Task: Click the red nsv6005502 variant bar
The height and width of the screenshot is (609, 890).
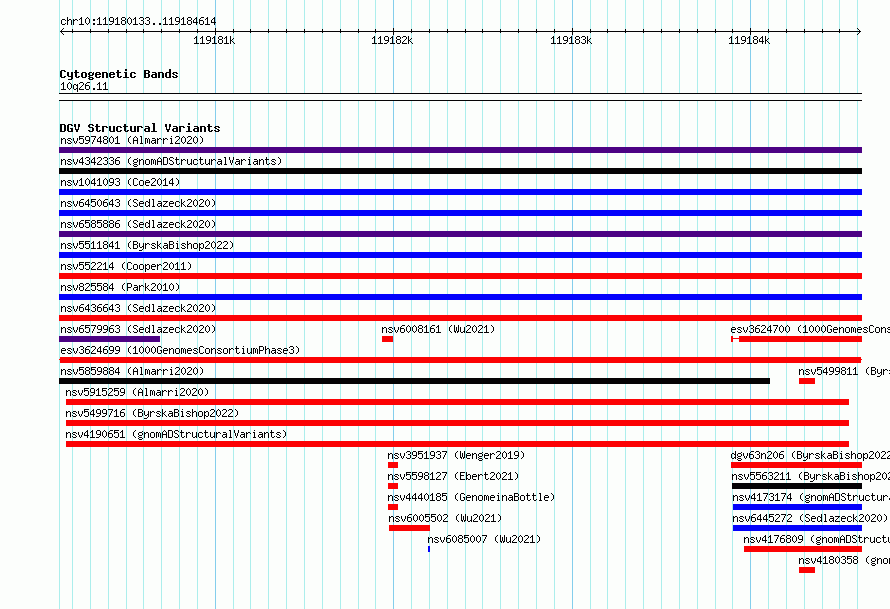Action: pyautogui.click(x=409, y=528)
